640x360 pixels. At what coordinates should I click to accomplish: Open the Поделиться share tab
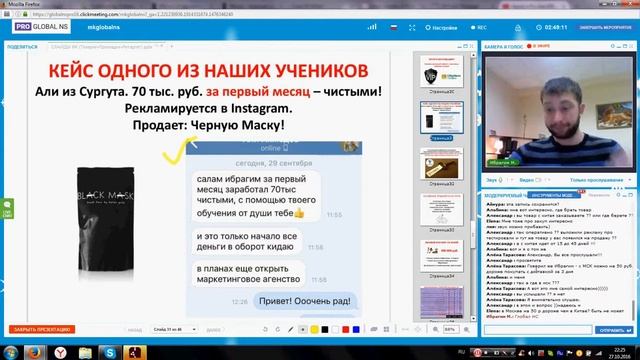(22, 47)
